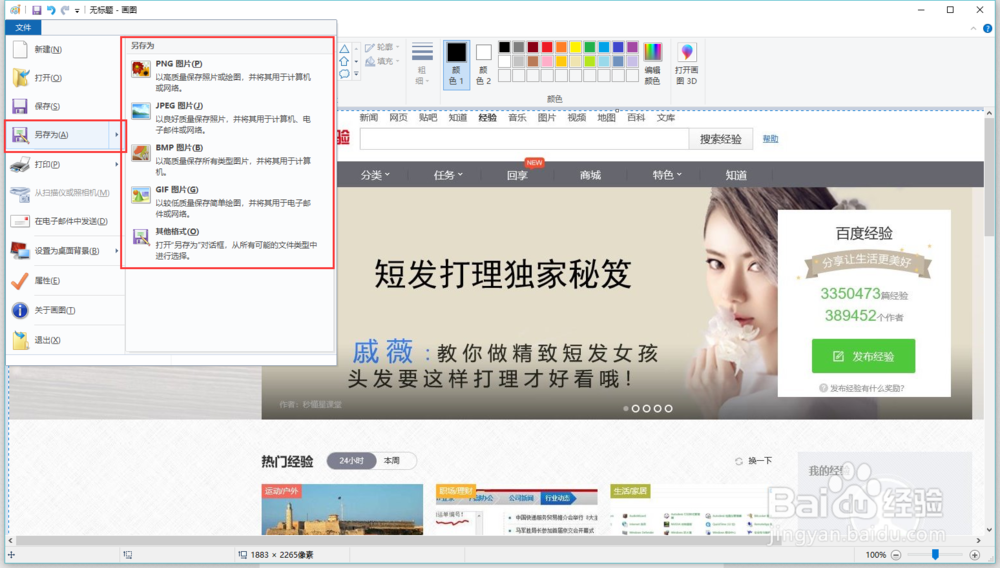
Task: Click the 帮助 link
Action: click(x=770, y=139)
